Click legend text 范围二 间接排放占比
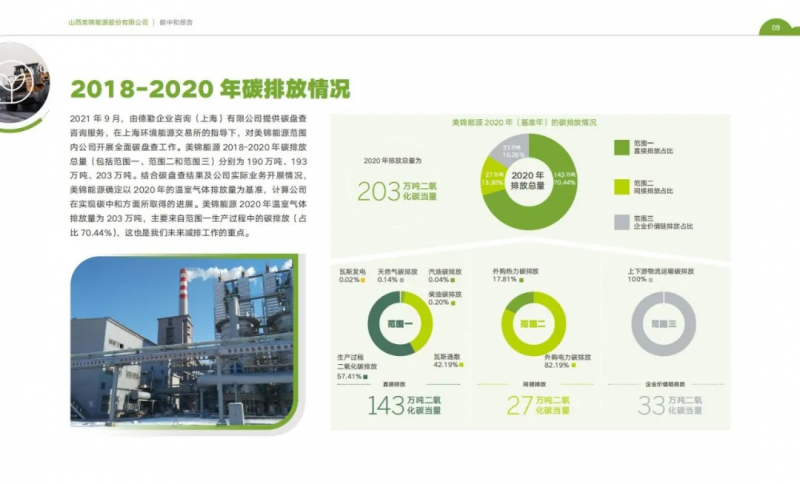This screenshot has width=800, height=484. 653,187
